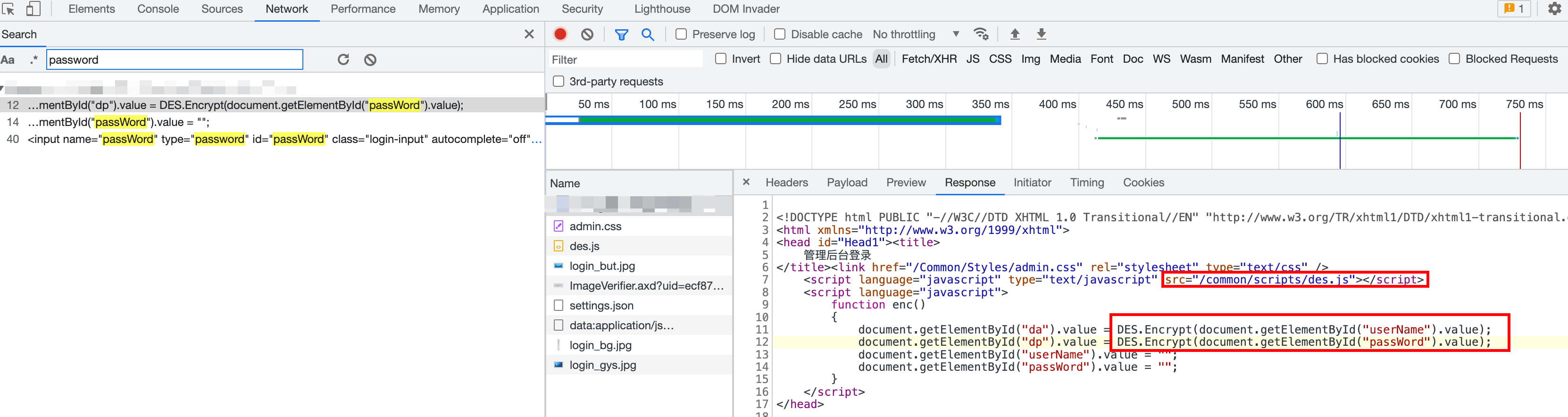Filter requests by Fetch/XHR type
The height and width of the screenshot is (417, 1568).
tap(929, 59)
